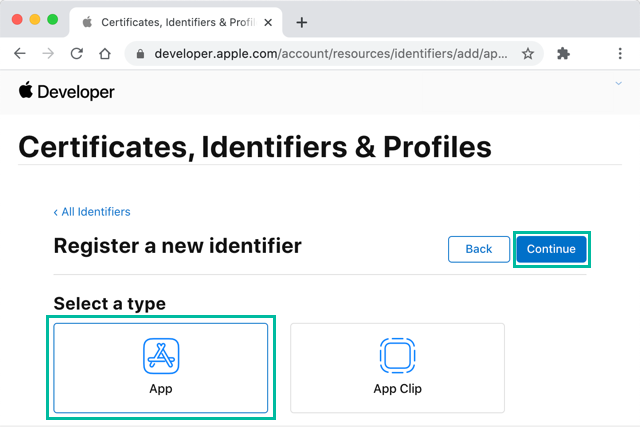Click the padlock site security icon
Viewport: 640px width, 428px height.
click(140, 54)
